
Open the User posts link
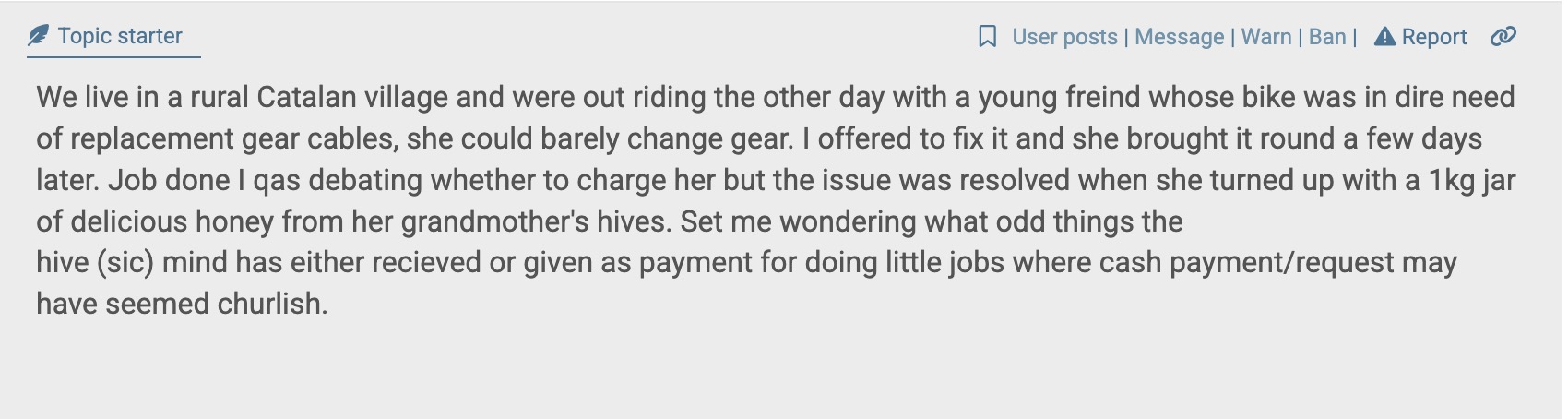click(1064, 37)
